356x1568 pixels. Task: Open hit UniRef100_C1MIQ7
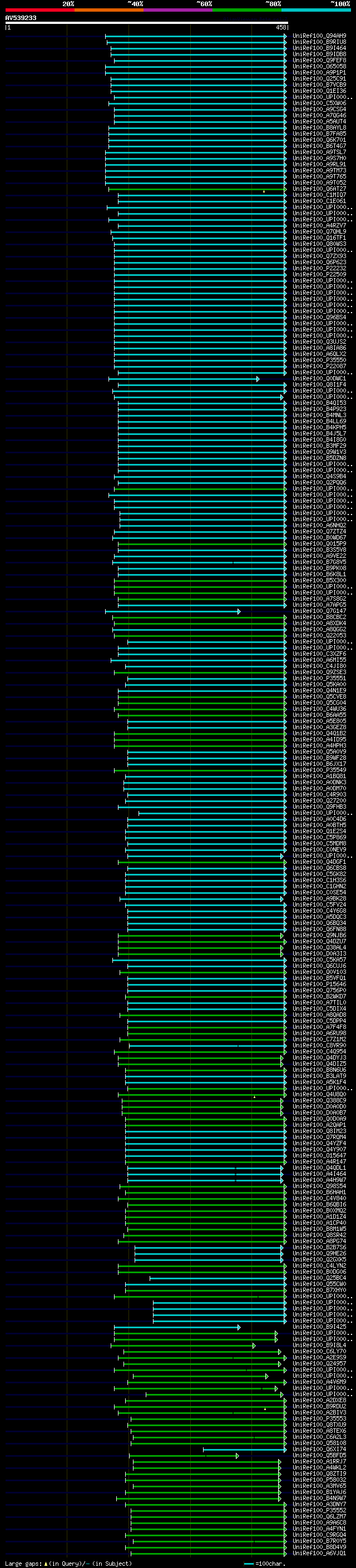(x=319, y=195)
